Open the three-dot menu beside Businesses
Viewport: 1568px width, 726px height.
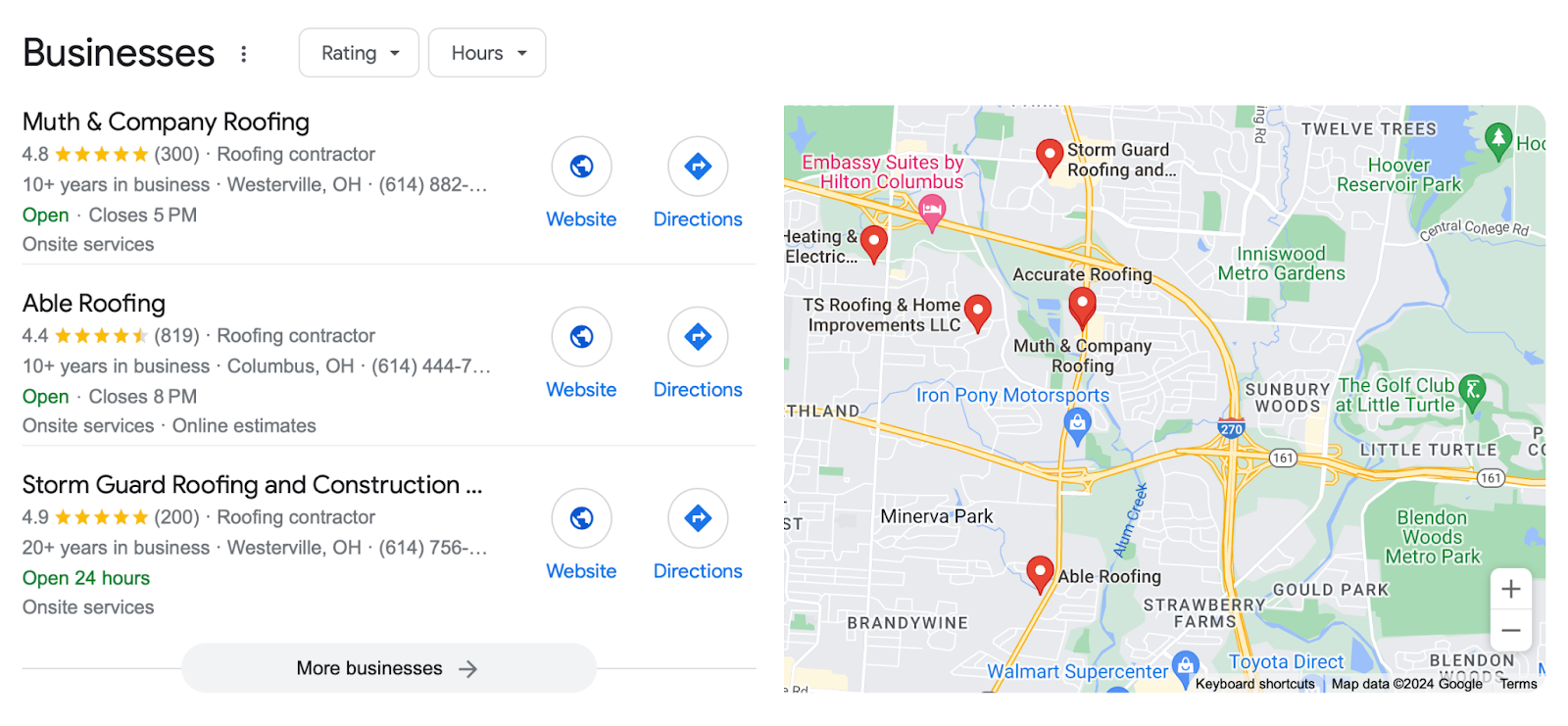click(x=244, y=54)
